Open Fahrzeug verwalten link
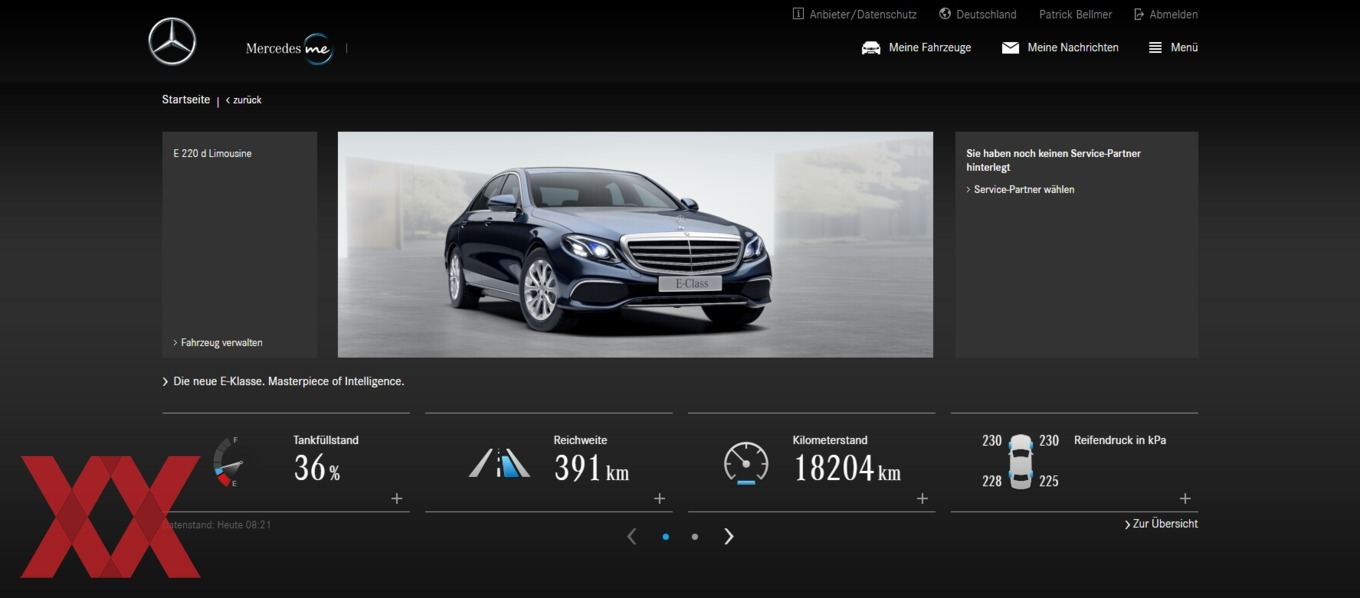 pos(218,343)
